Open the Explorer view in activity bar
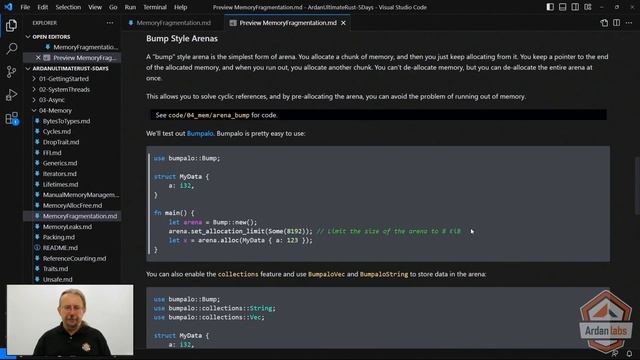The width and height of the screenshot is (640, 360). coord(11,26)
